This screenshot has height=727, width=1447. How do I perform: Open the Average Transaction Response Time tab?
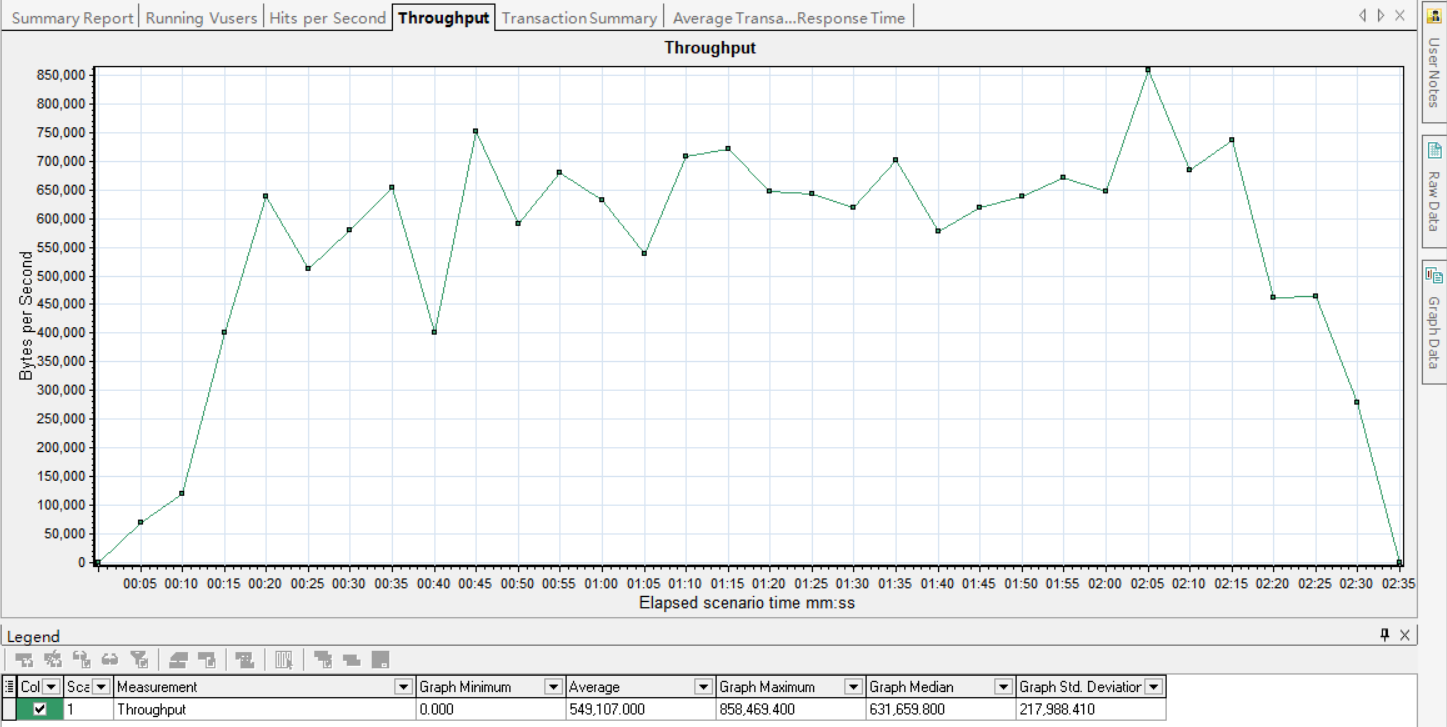[789, 18]
